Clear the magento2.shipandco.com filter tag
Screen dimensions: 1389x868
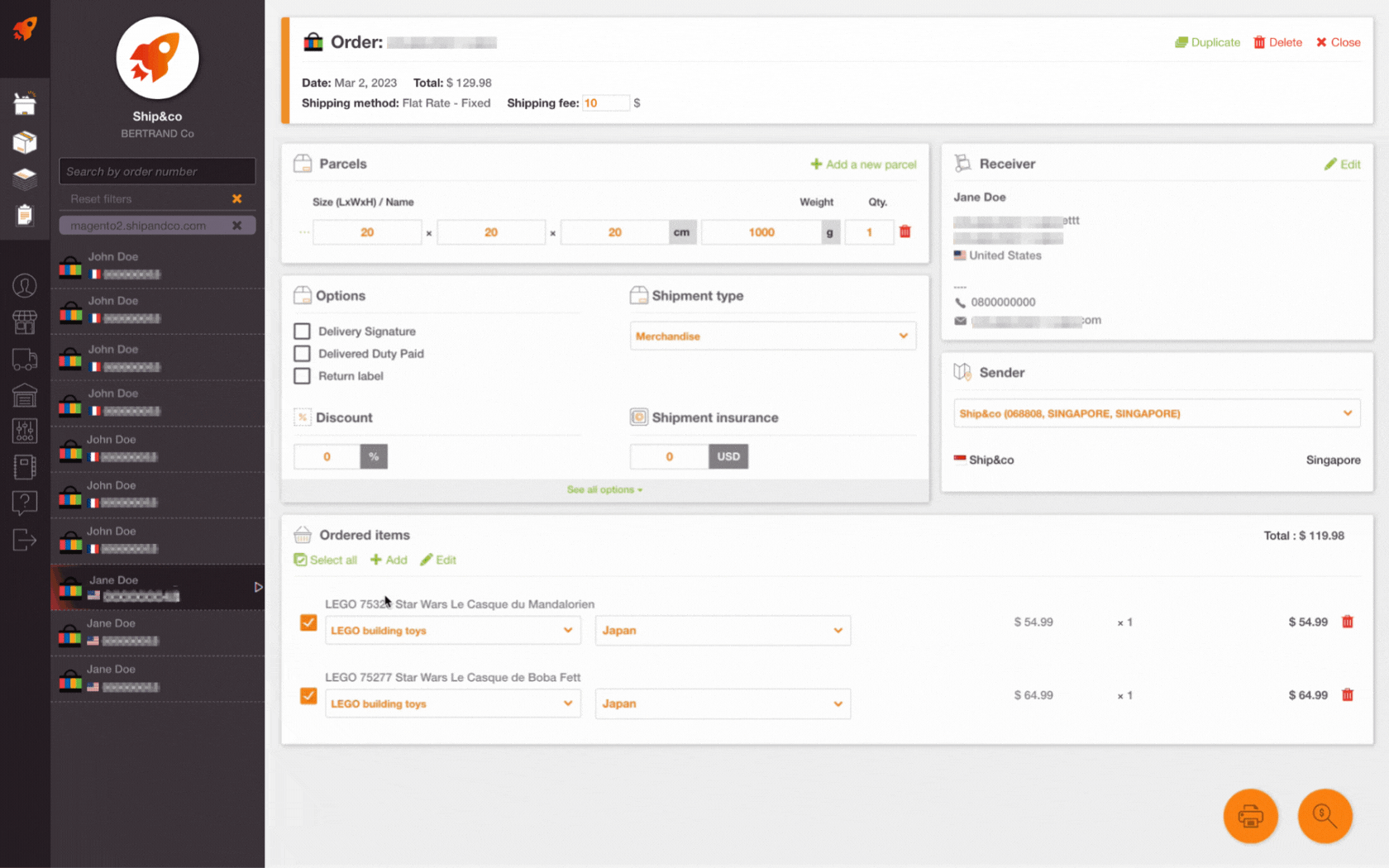point(237,226)
